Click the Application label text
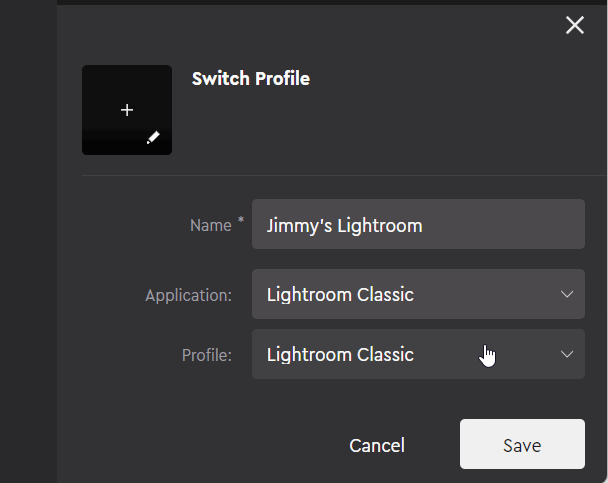Image resolution: width=608 pixels, height=483 pixels. click(x=188, y=296)
